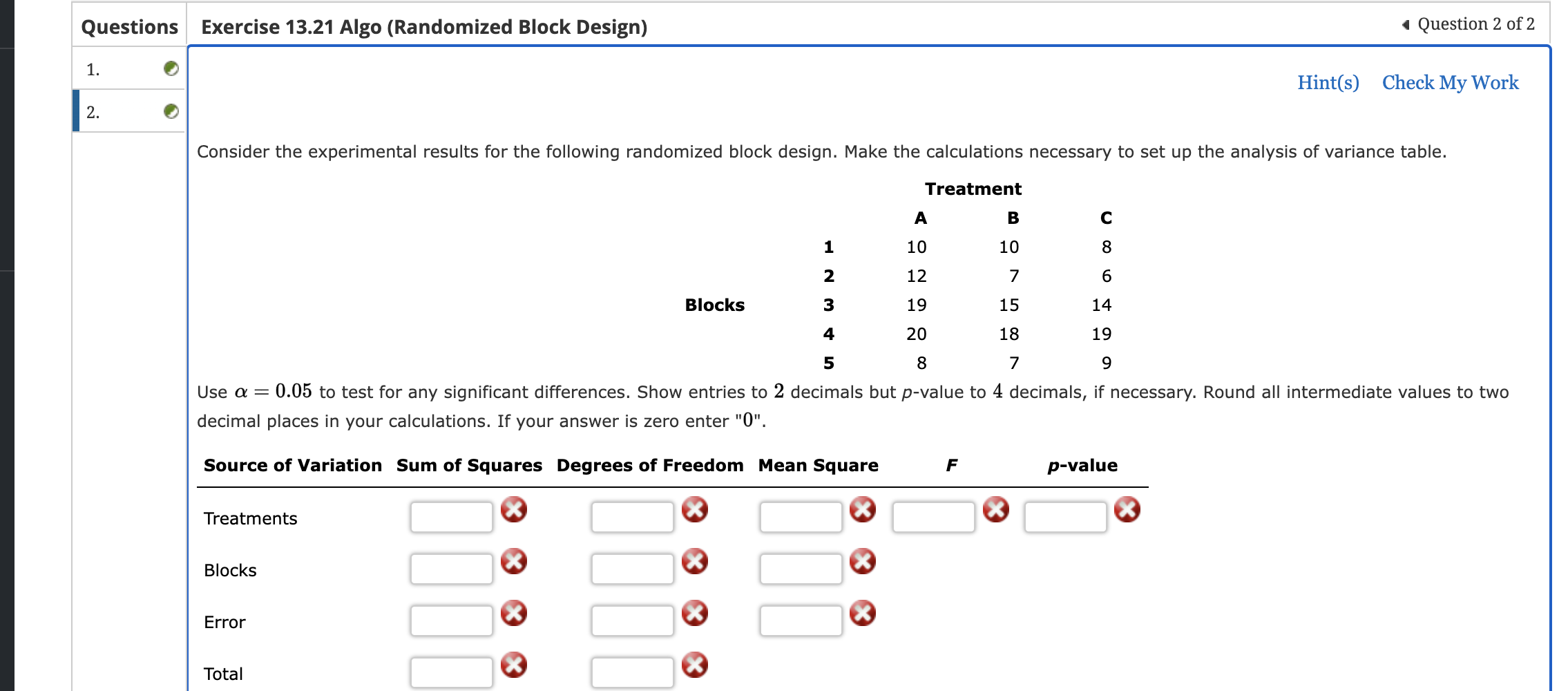1568x691 pixels.
Task: Click the Blocks Degrees of Freedom input box
Action: 632,567
